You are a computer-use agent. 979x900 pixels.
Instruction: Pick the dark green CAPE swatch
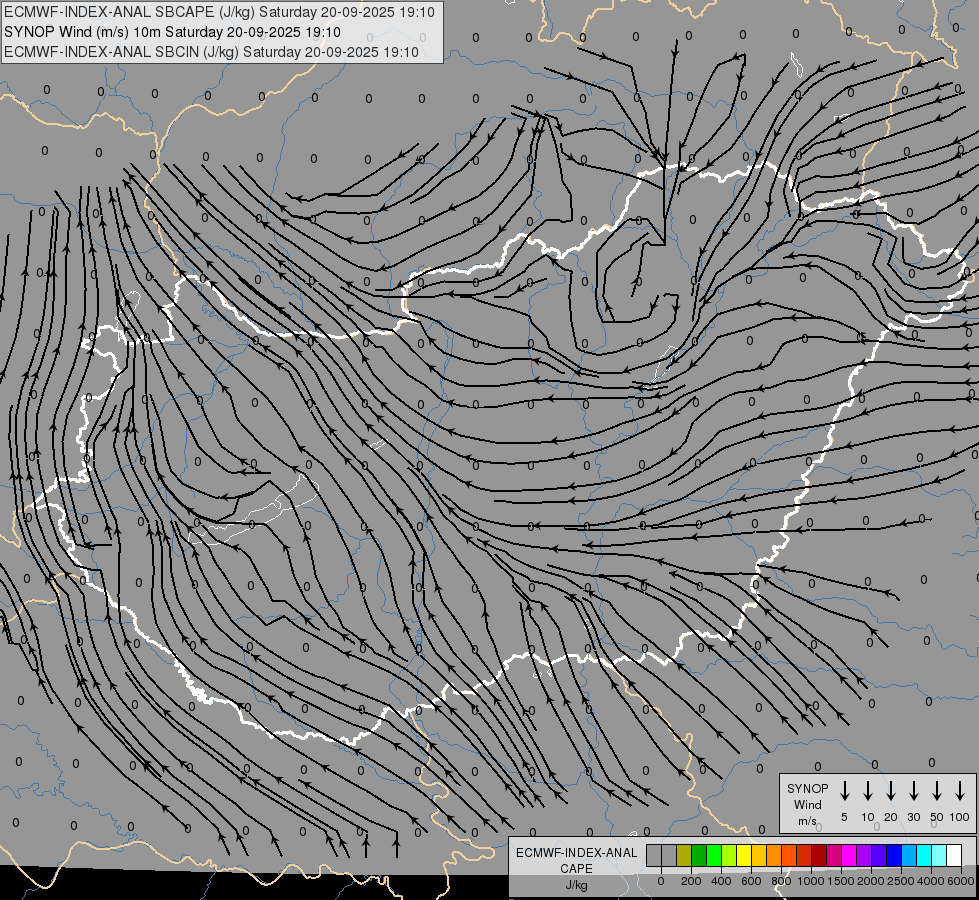[x=699, y=856]
